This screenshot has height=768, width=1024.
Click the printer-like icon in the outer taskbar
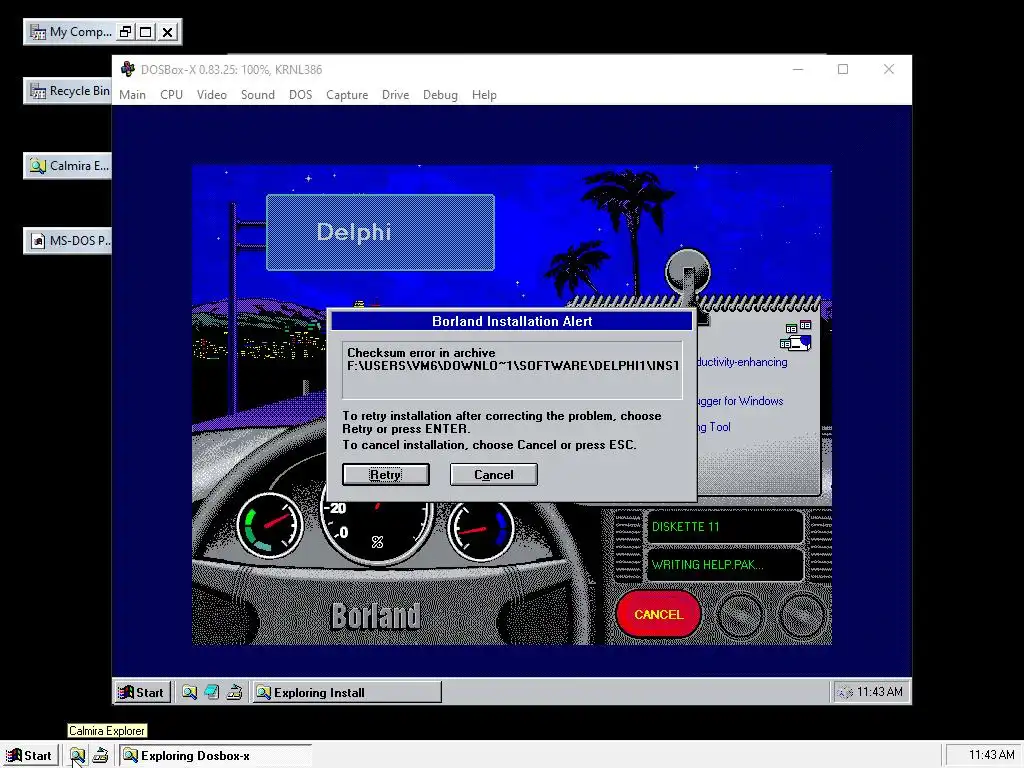tap(100, 756)
